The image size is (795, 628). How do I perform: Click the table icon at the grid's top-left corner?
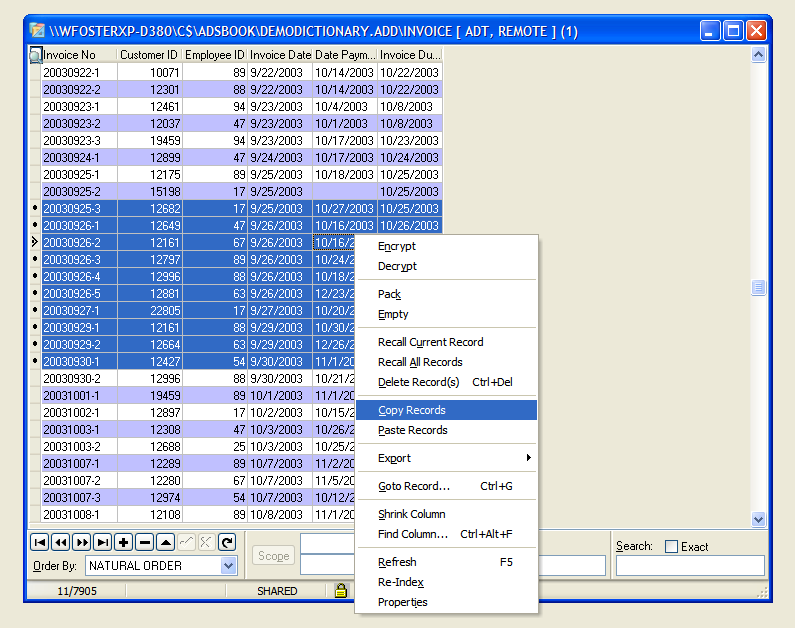[35, 55]
